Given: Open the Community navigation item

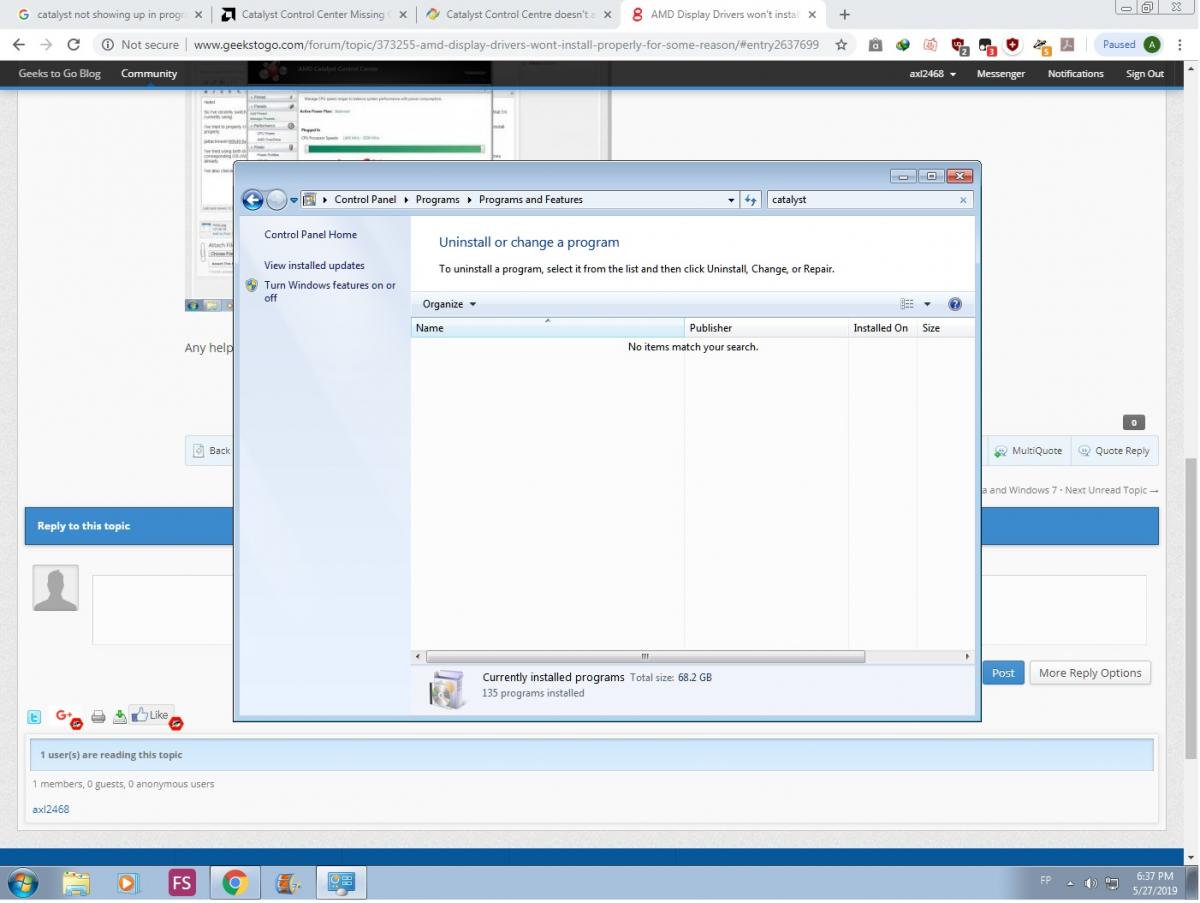Looking at the screenshot, I should coord(149,74).
